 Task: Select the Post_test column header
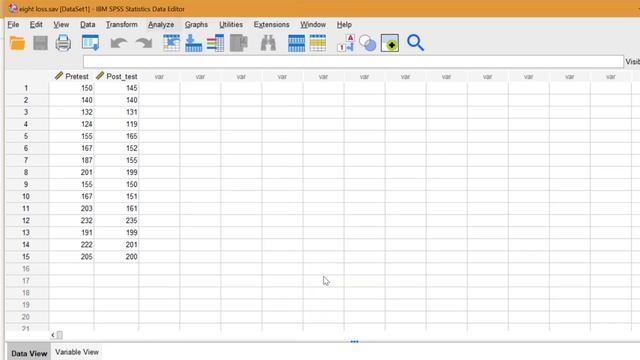pos(116,76)
